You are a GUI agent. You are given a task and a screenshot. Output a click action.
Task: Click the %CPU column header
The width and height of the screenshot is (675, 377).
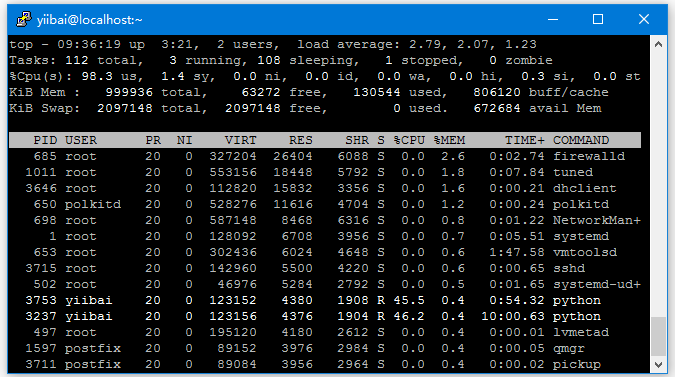pos(409,140)
